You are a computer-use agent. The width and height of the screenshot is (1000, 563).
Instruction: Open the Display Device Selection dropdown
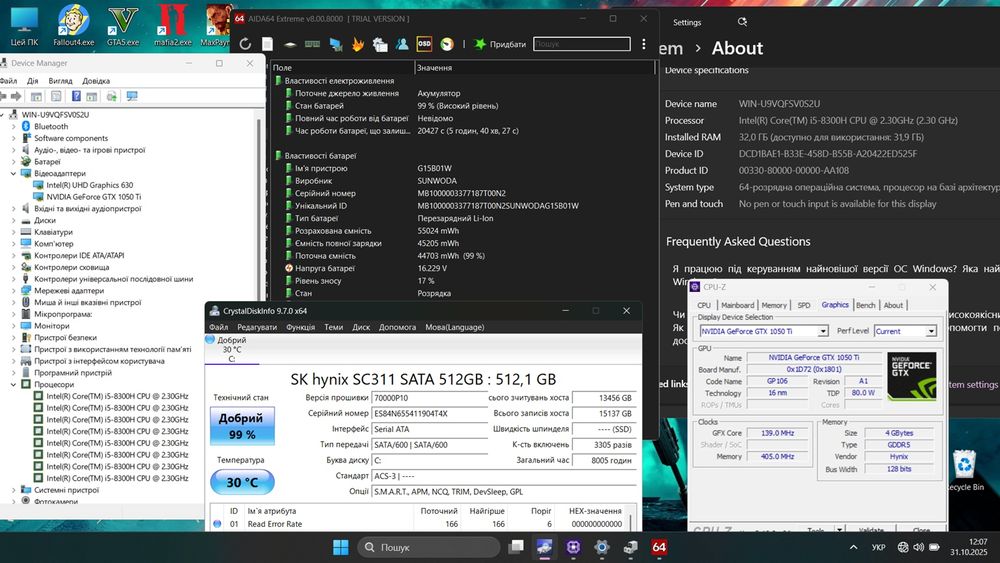[x=765, y=331]
